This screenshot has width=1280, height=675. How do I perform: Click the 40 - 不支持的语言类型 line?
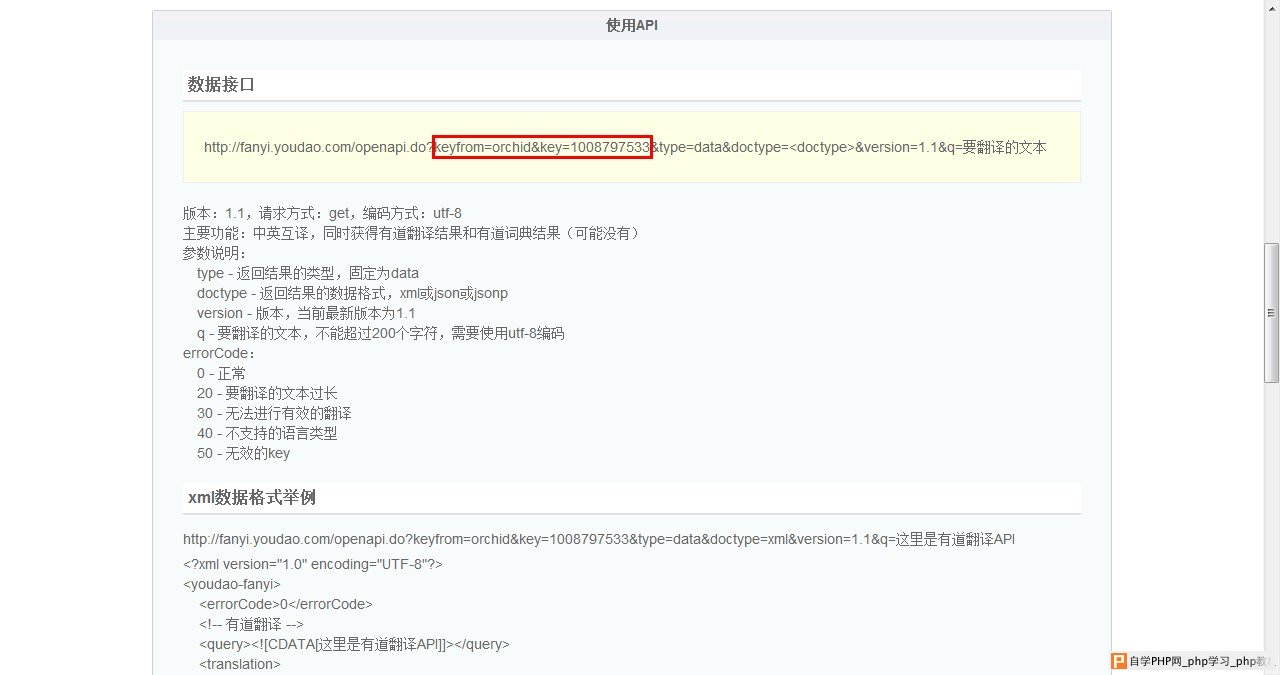click(x=267, y=433)
